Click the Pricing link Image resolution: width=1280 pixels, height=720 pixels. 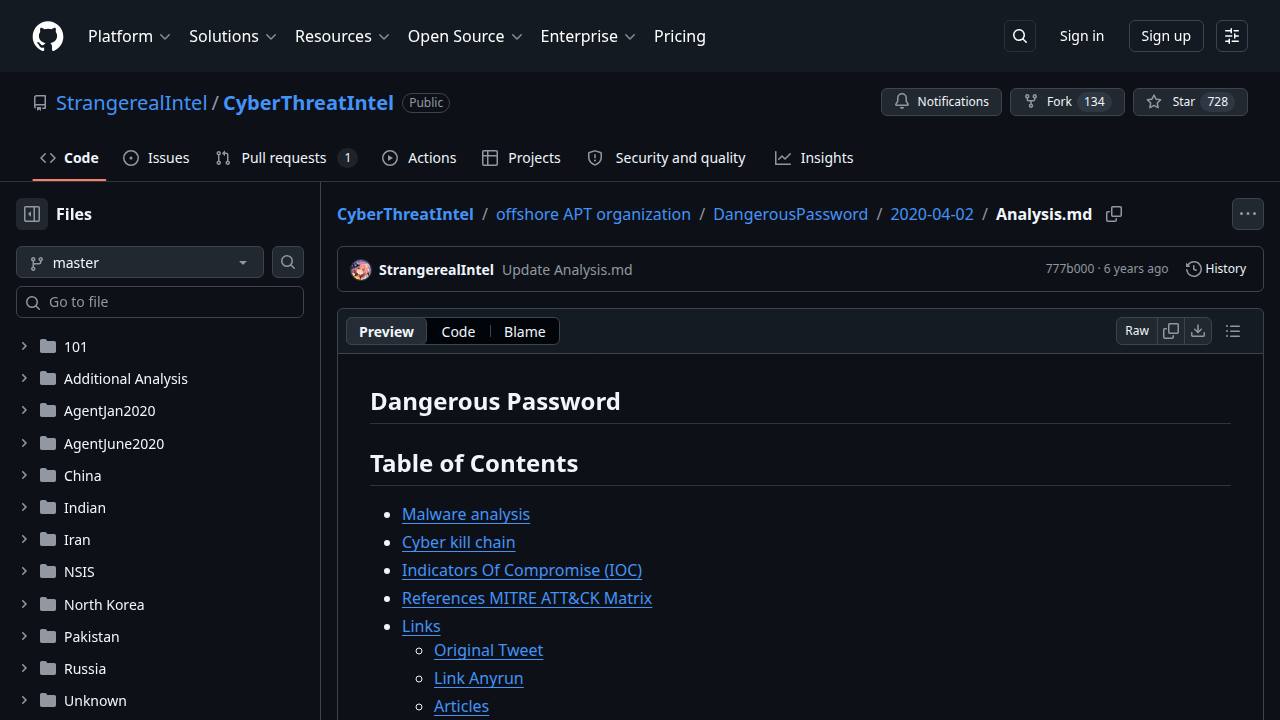680,36
